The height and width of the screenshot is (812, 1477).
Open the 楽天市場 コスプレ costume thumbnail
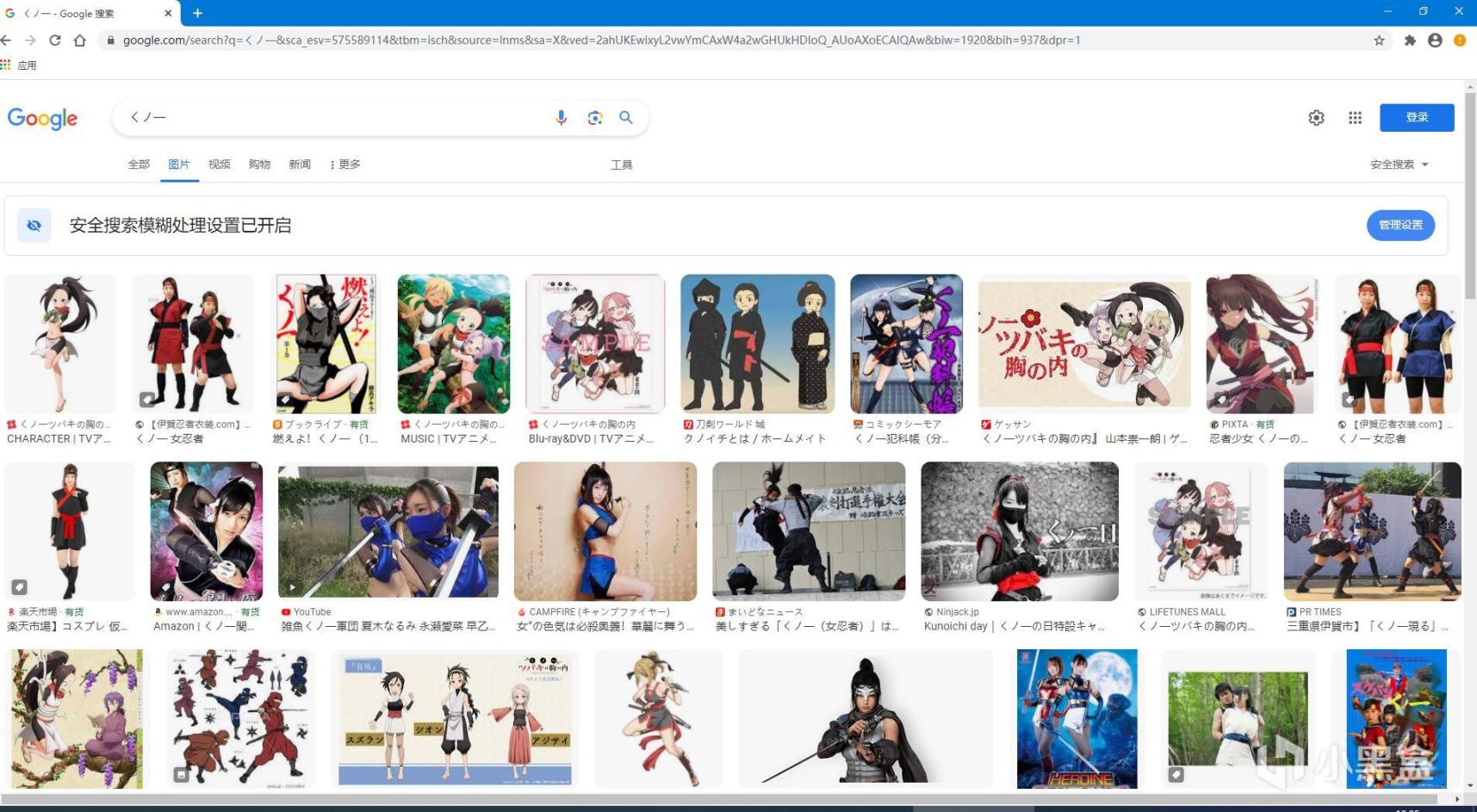pos(69,531)
